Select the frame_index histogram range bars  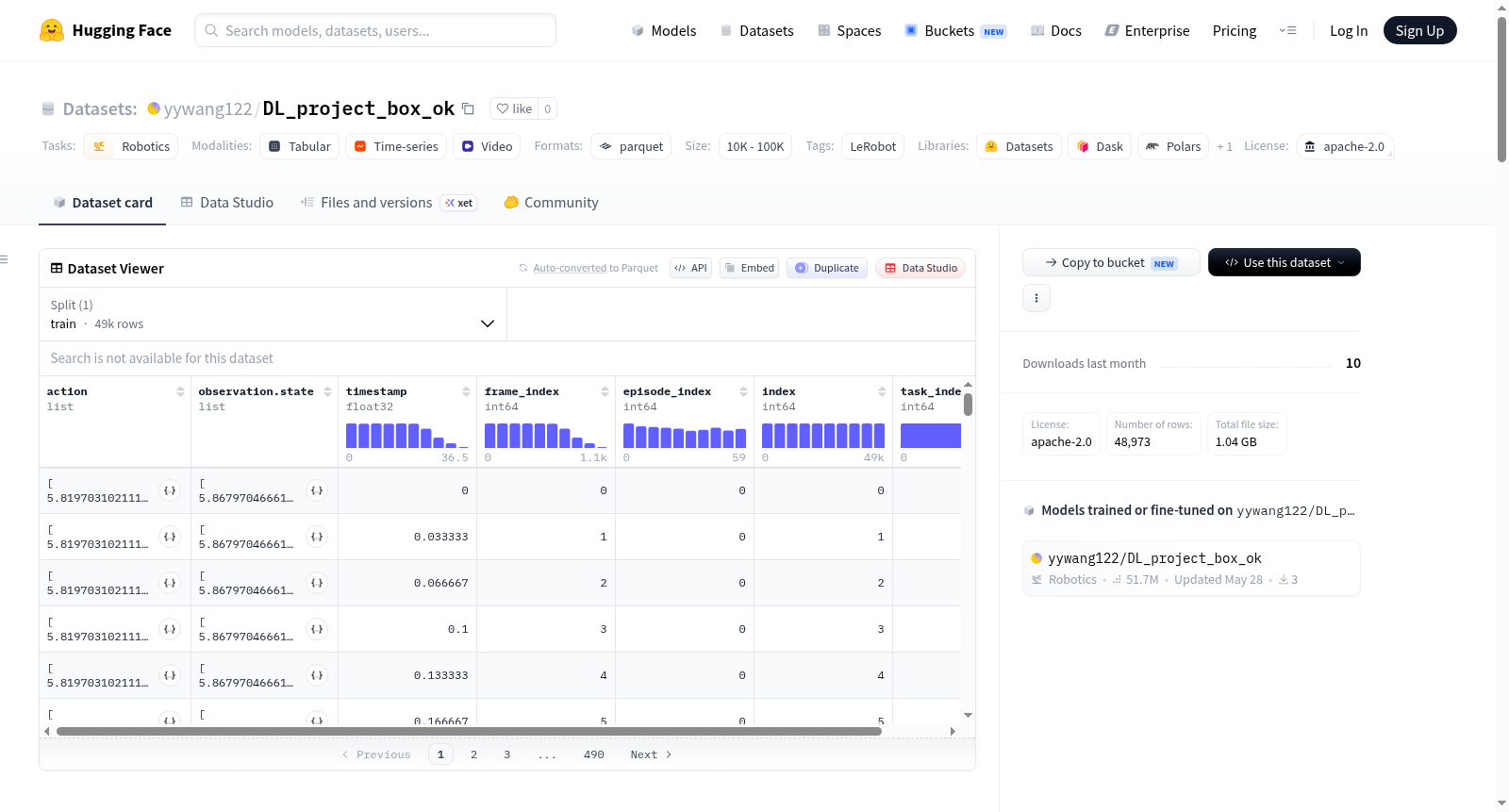coord(546,436)
